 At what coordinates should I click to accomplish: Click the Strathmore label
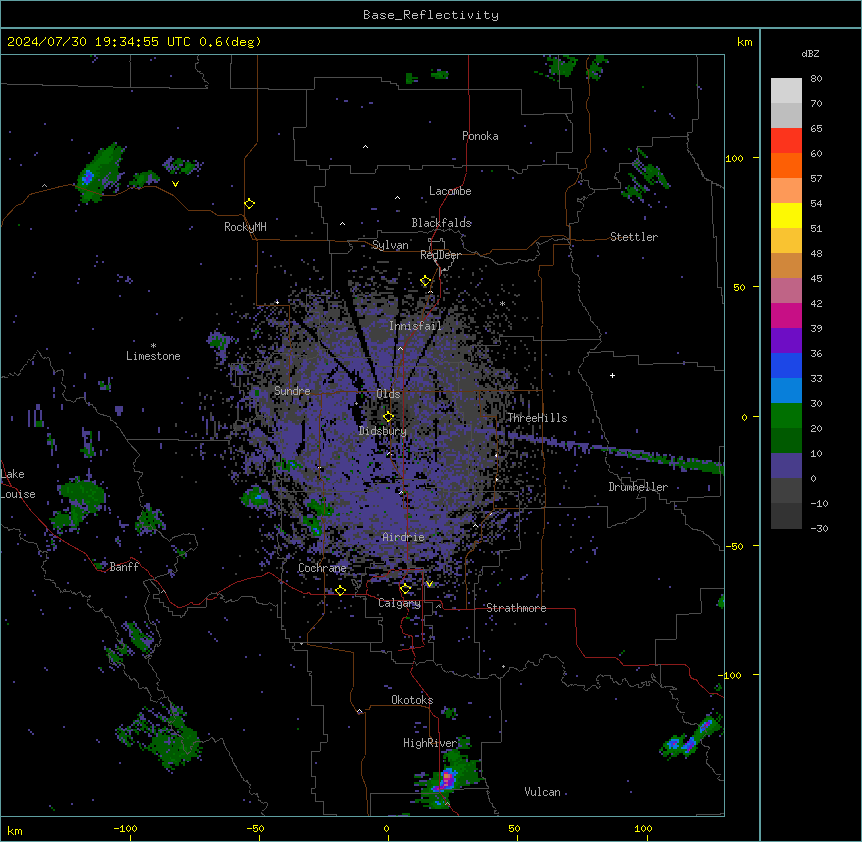click(x=516, y=608)
